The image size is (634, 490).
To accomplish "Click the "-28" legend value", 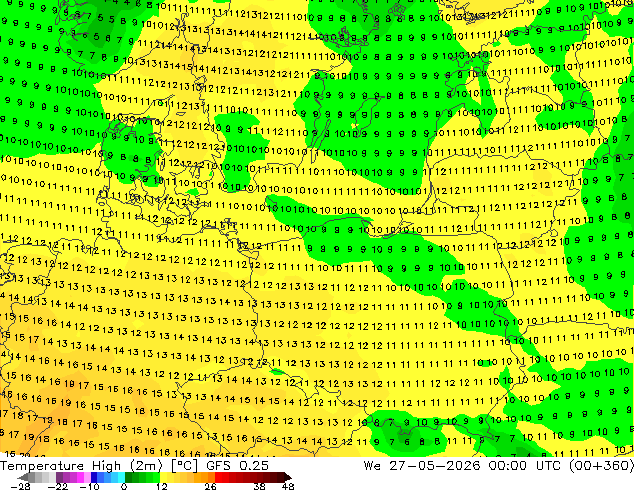I will click(20, 486).
